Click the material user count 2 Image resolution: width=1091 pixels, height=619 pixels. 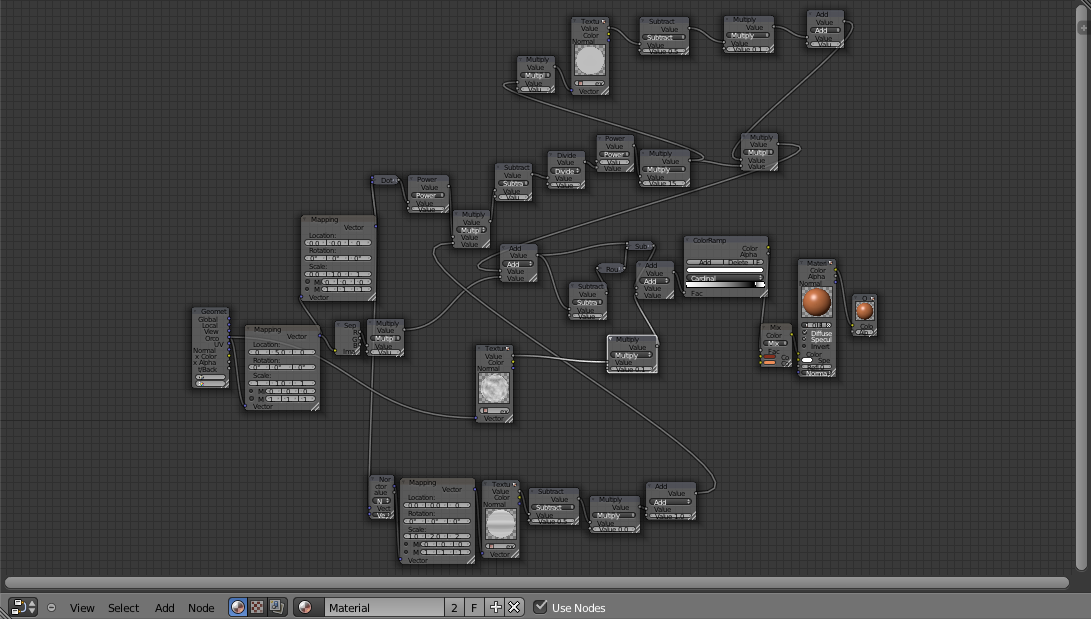tap(454, 607)
